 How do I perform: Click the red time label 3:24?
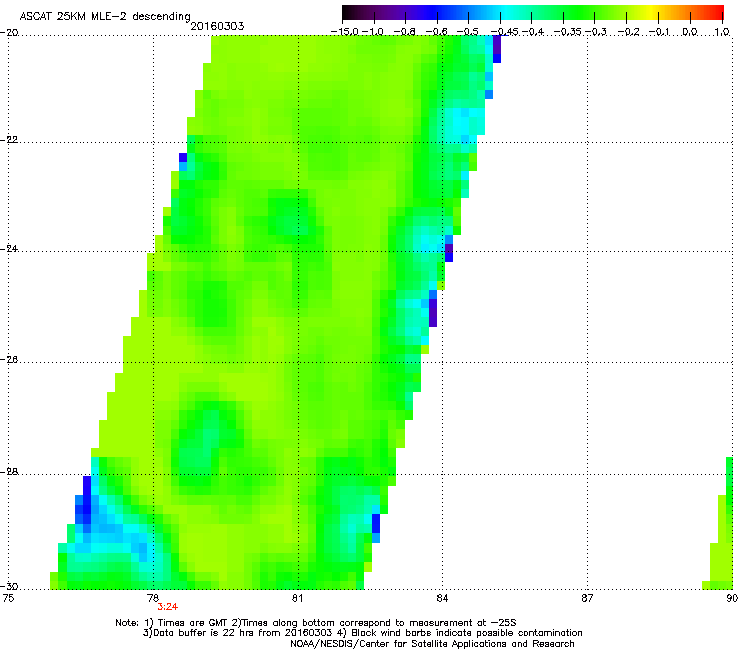[168, 607]
